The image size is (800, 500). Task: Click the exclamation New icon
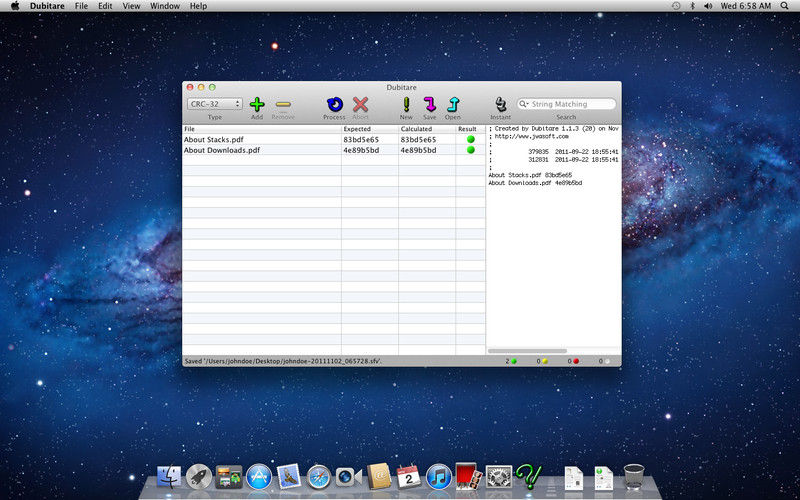(406, 105)
